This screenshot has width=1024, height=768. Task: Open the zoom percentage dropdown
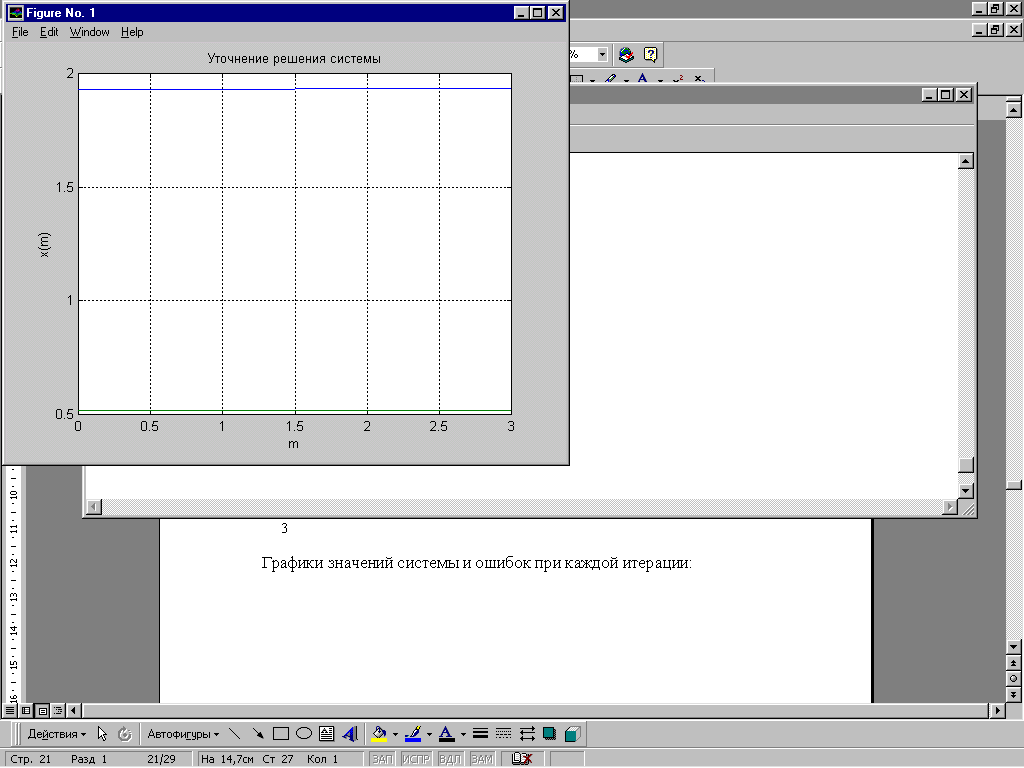tap(602, 55)
